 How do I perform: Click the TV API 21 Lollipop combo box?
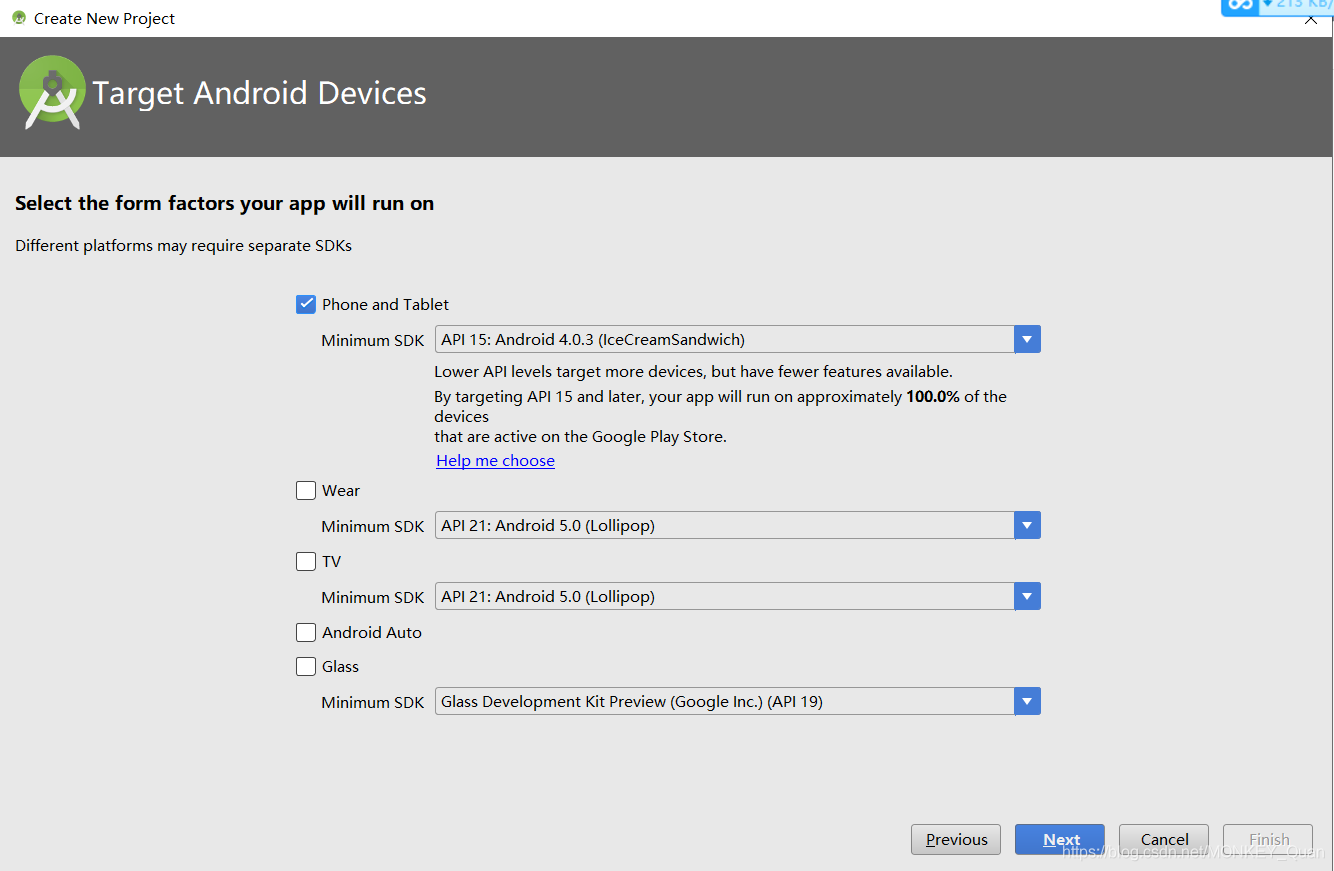pyautogui.click(x=738, y=596)
